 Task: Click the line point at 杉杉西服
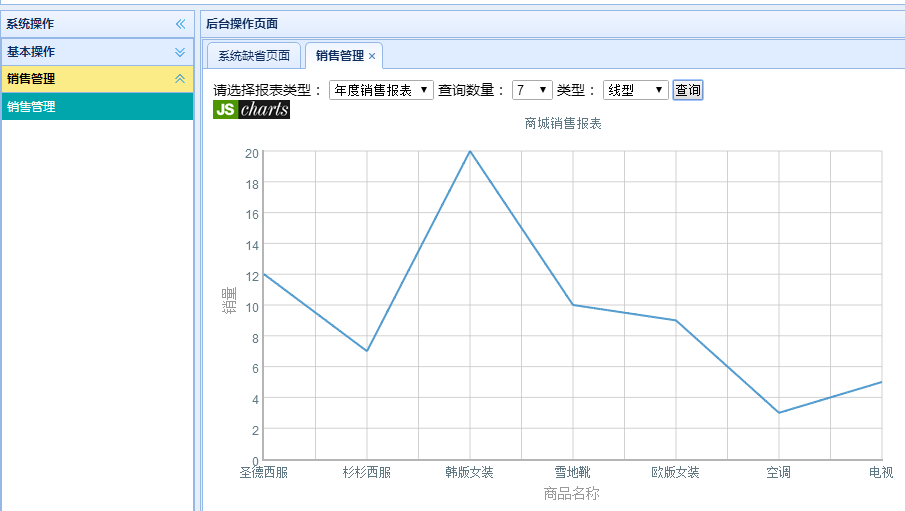pyautogui.click(x=367, y=350)
